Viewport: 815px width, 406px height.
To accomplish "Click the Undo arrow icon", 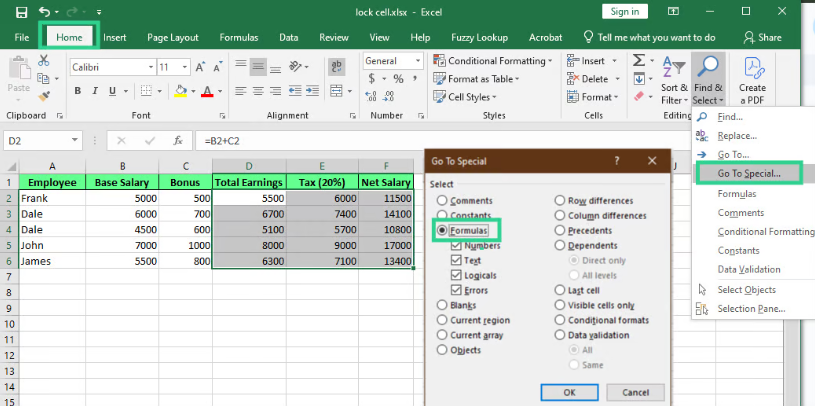I will coord(43,11).
